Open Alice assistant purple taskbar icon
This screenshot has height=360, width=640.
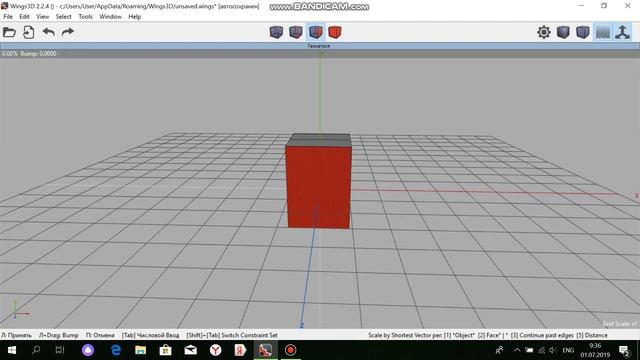pos(88,350)
